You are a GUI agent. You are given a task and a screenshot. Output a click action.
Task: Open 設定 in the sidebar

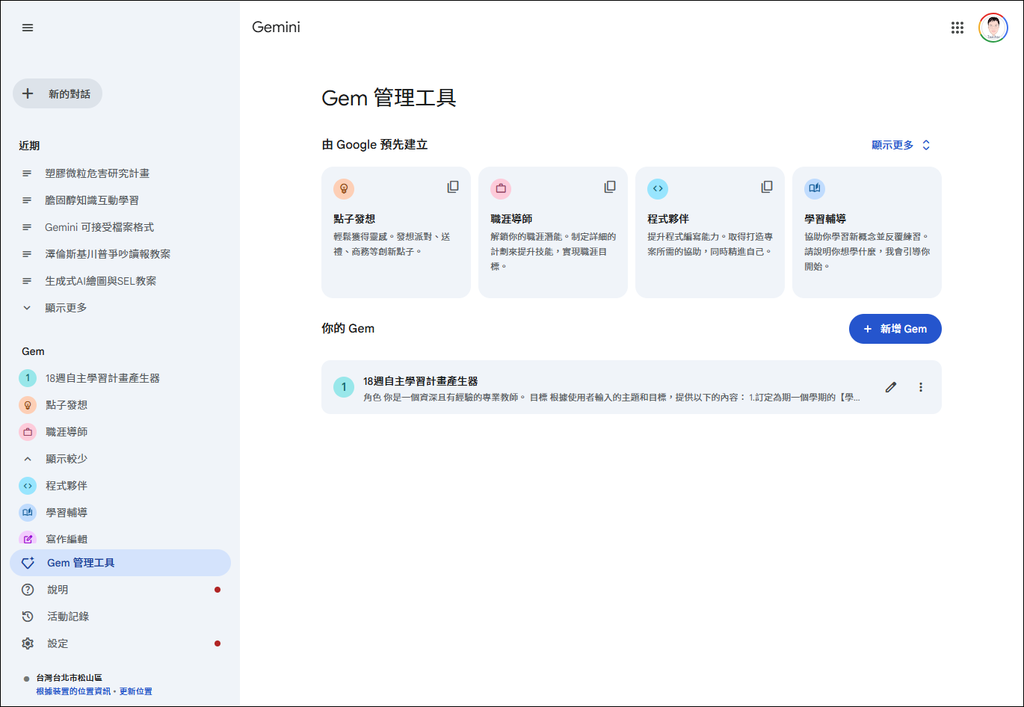point(120,644)
